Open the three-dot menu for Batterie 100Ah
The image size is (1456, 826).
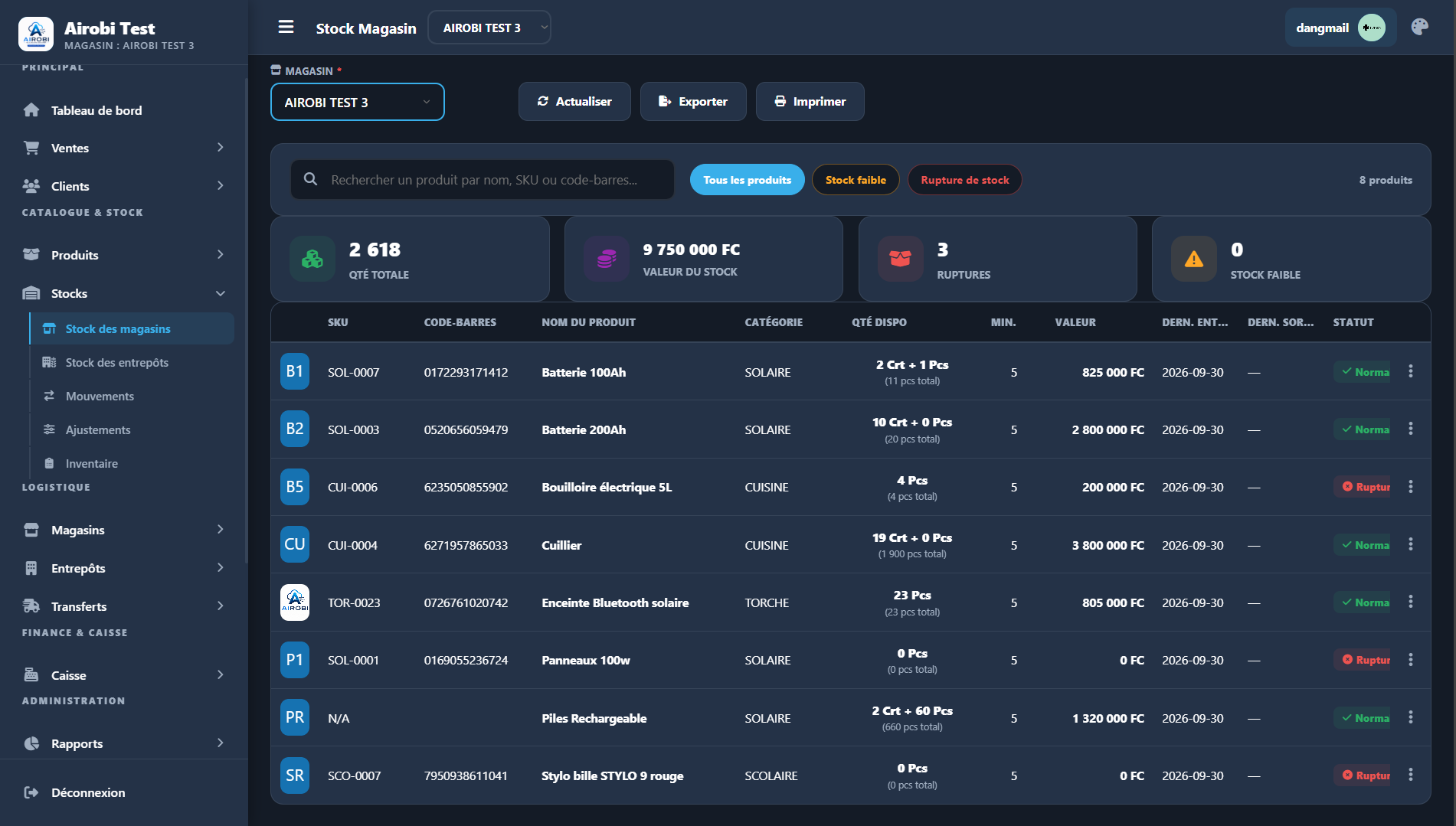(1410, 371)
